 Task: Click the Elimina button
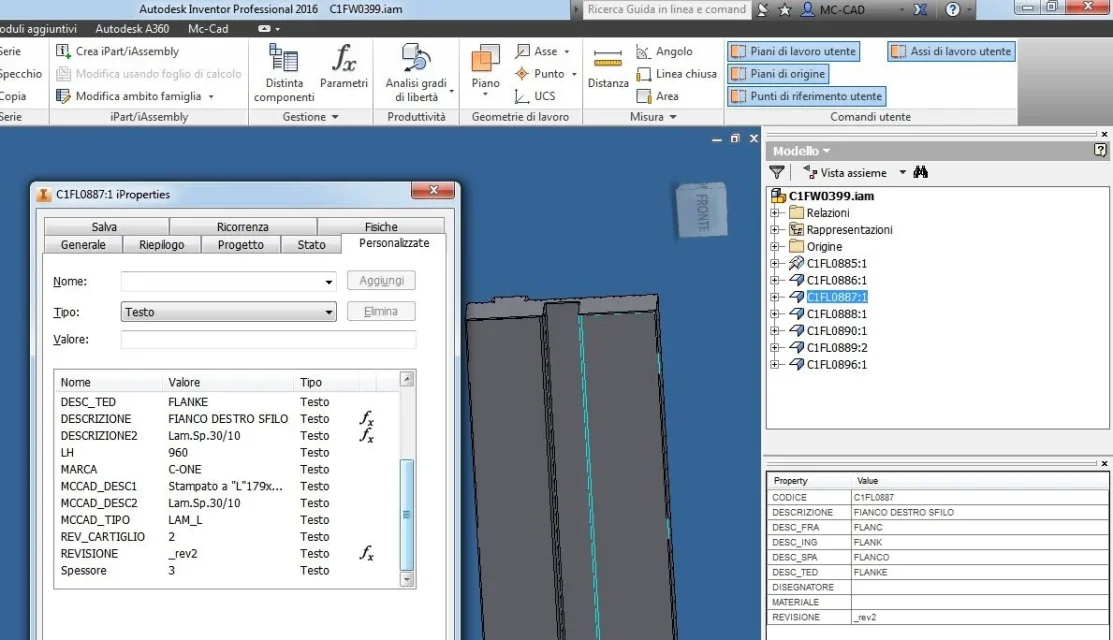[381, 311]
